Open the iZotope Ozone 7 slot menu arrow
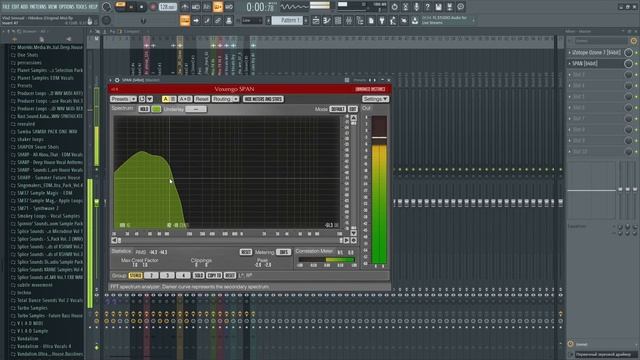The image size is (640, 360). [570, 52]
